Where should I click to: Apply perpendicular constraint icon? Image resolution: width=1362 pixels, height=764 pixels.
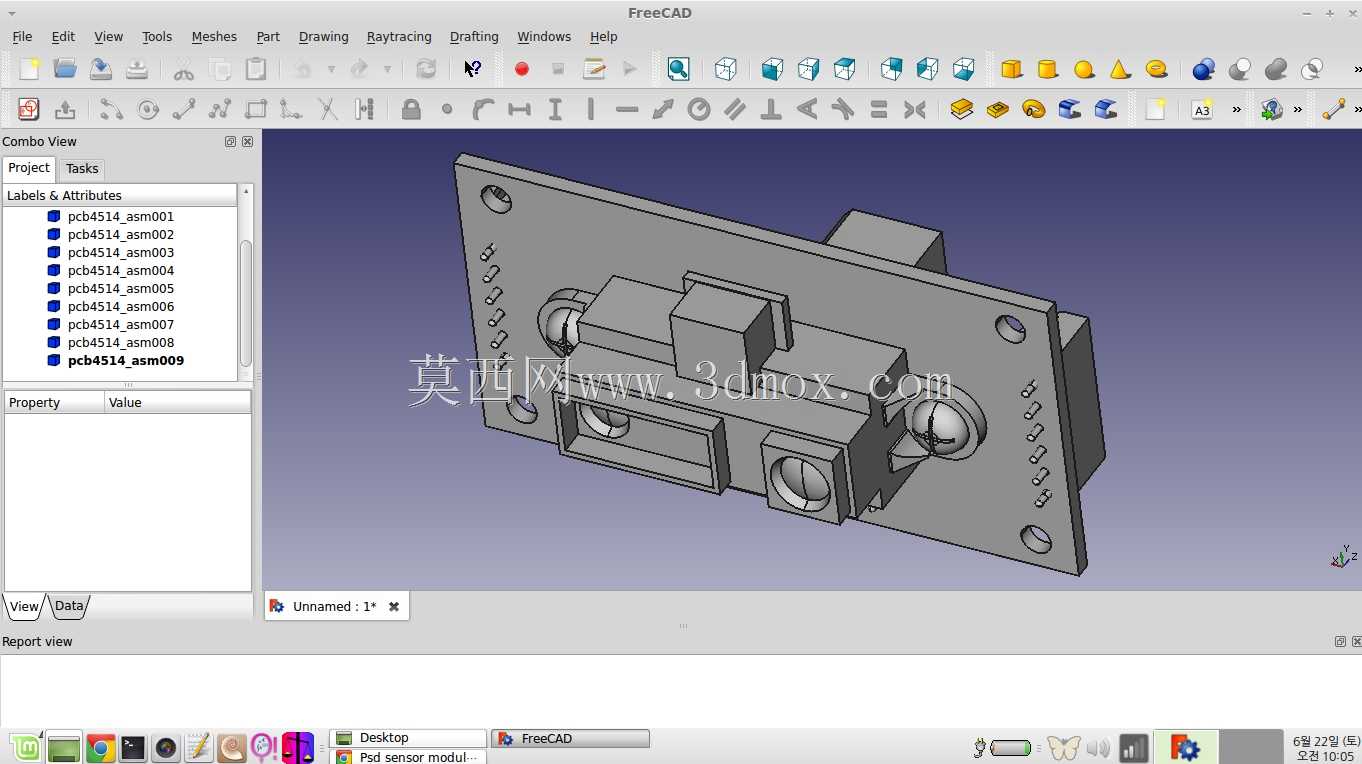[x=771, y=109]
